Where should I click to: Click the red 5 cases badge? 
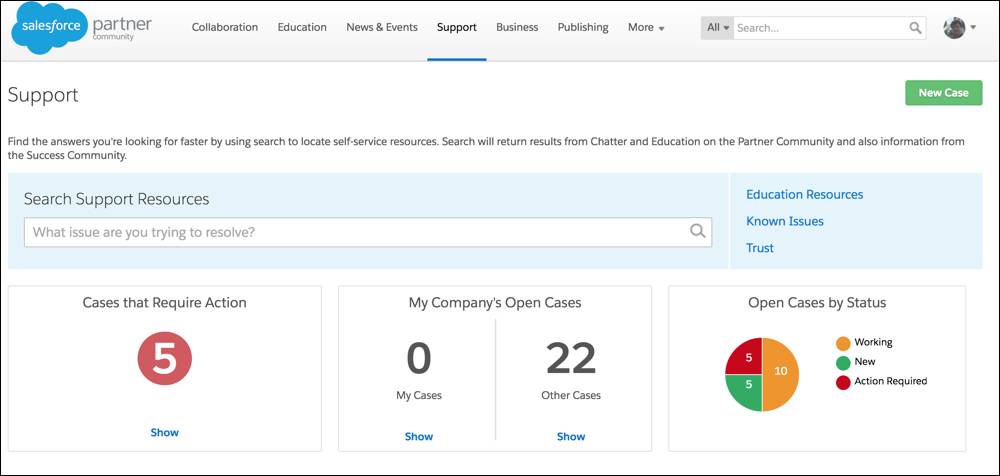(x=165, y=358)
